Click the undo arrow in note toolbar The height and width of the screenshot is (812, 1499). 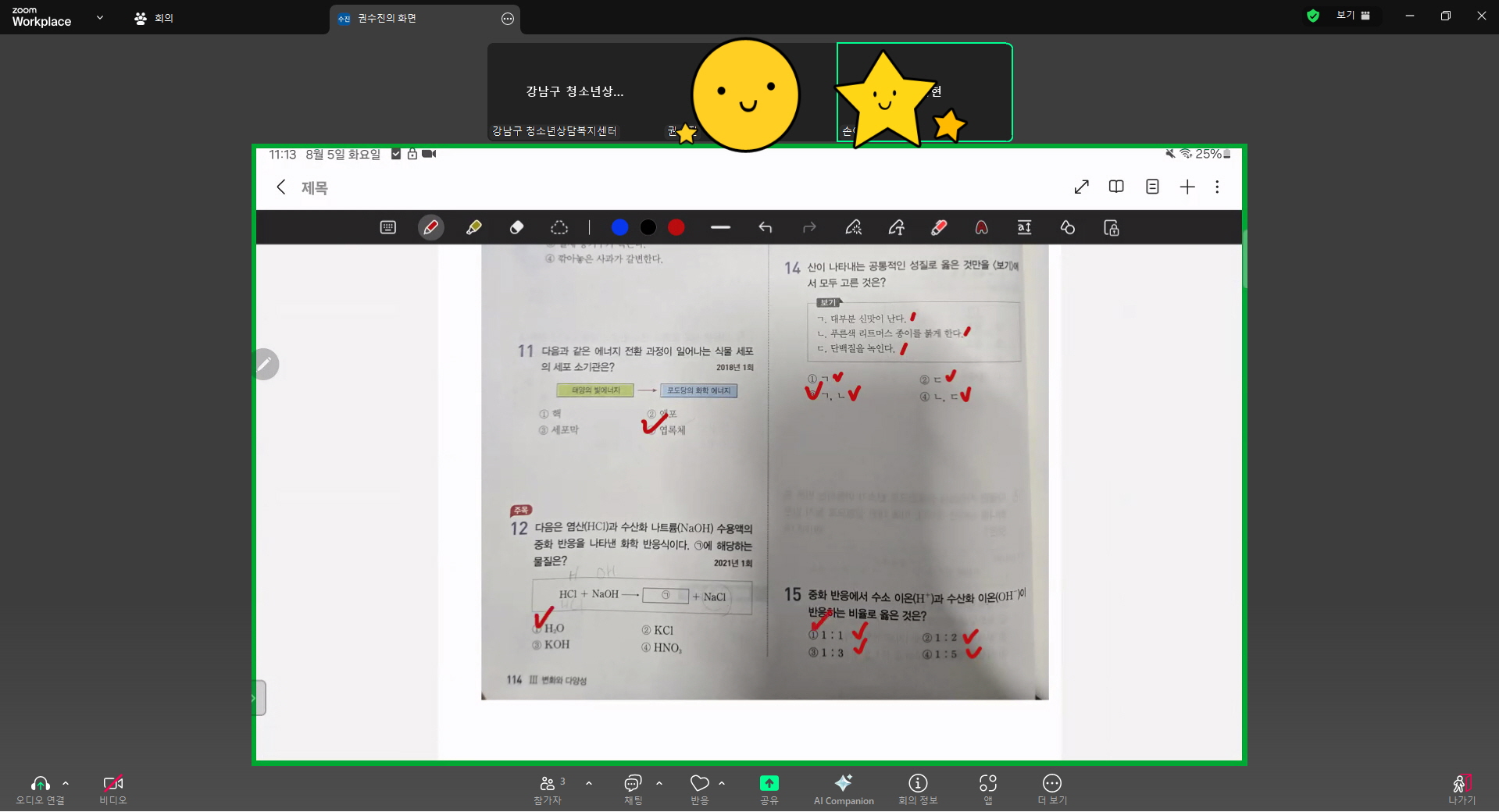pyautogui.click(x=766, y=228)
